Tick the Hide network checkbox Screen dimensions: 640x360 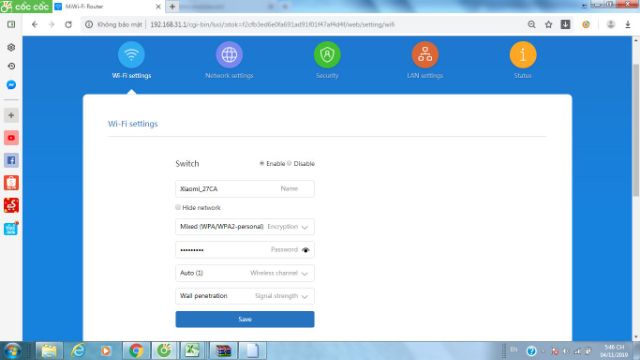point(178,207)
